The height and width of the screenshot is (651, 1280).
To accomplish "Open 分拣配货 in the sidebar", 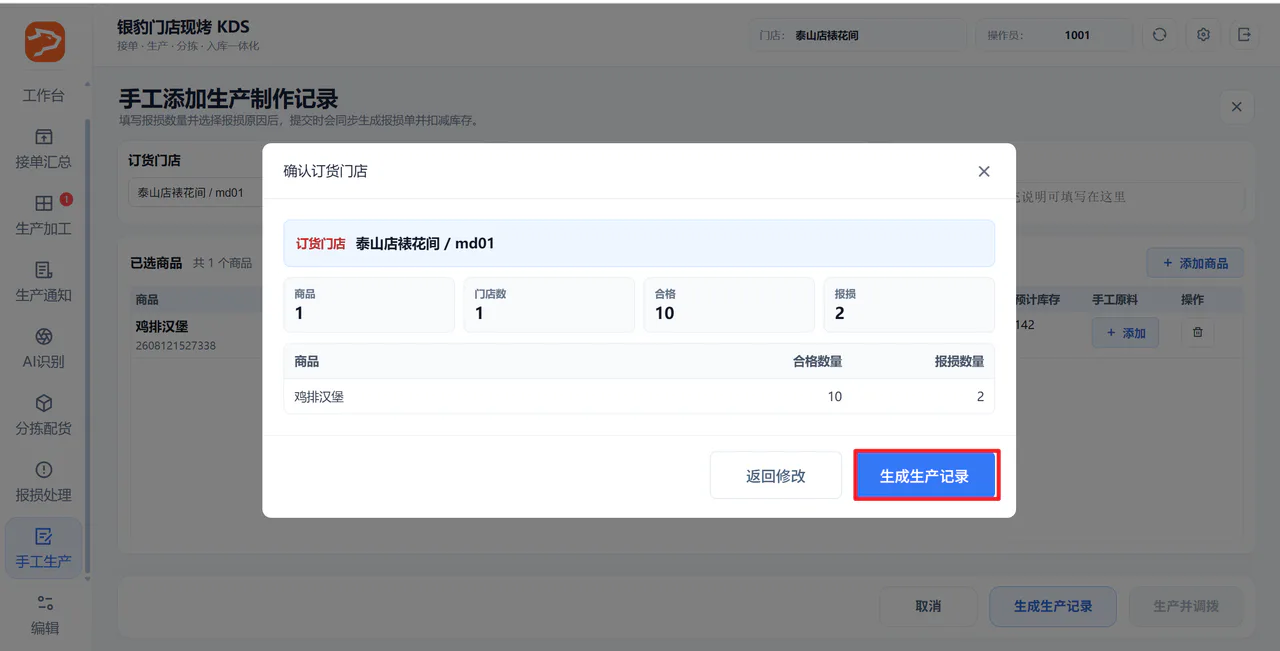I will [x=44, y=415].
